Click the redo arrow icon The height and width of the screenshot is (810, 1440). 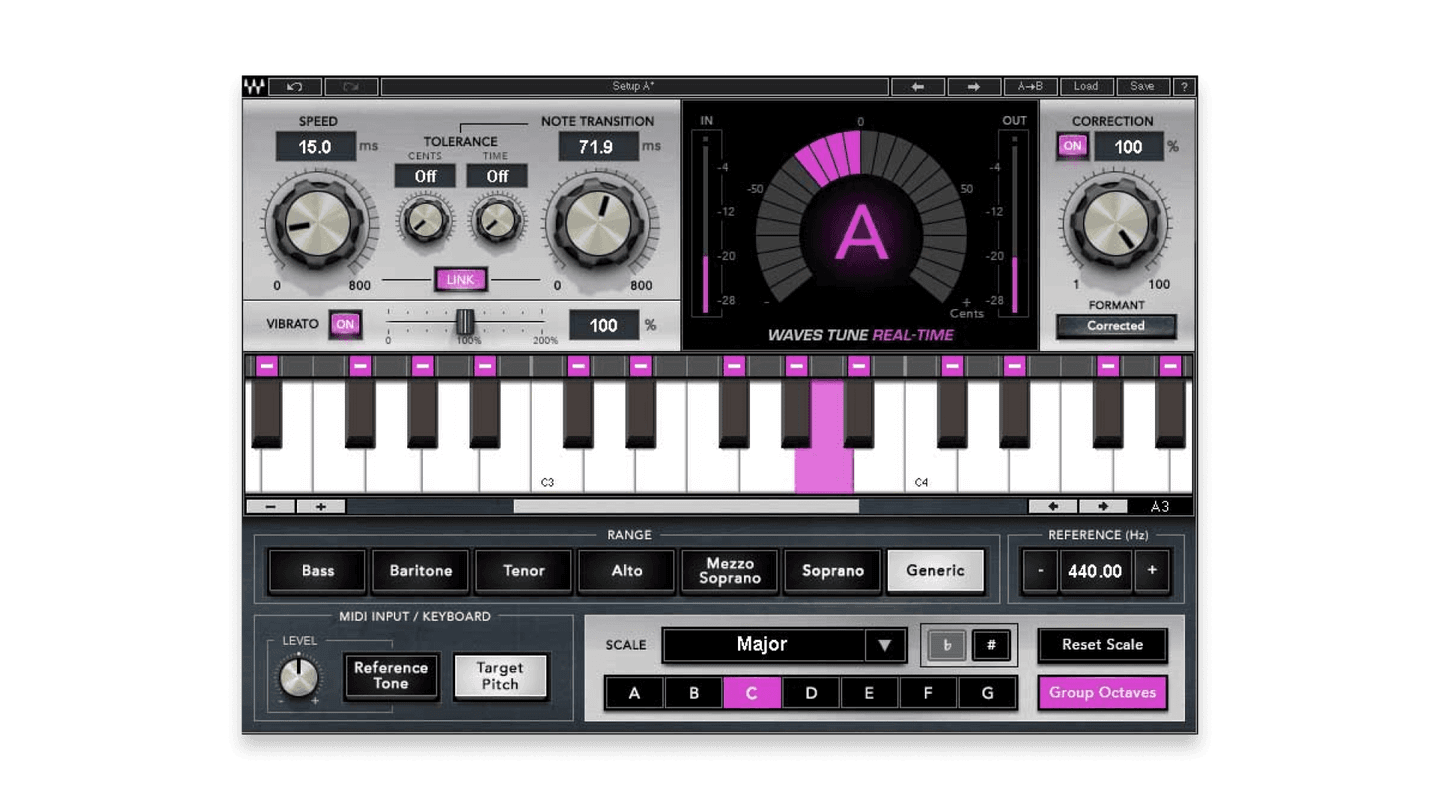351,87
